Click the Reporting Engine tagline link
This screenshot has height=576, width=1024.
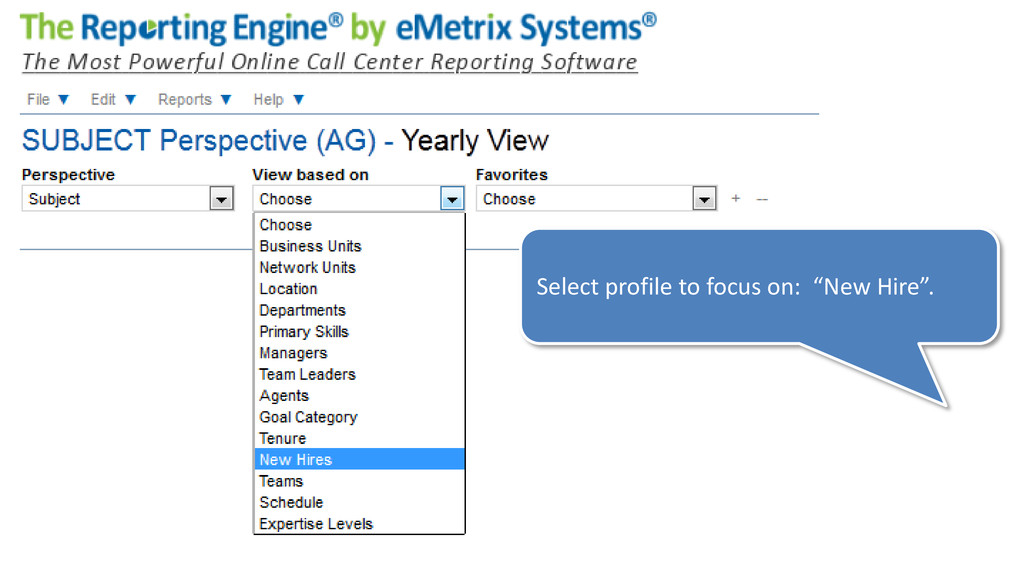(x=330, y=62)
